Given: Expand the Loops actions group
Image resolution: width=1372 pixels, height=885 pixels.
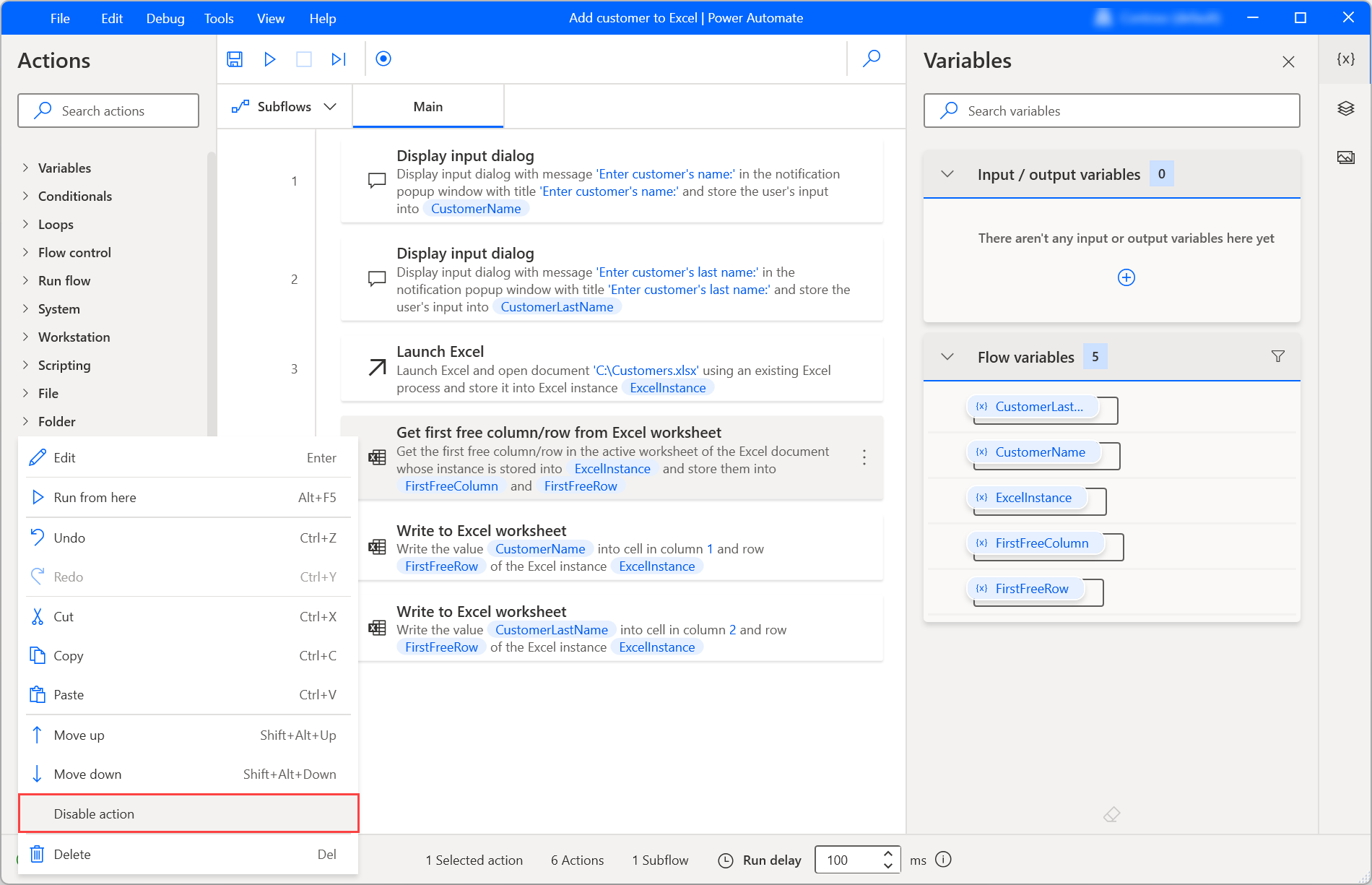Looking at the screenshot, I should [25, 224].
